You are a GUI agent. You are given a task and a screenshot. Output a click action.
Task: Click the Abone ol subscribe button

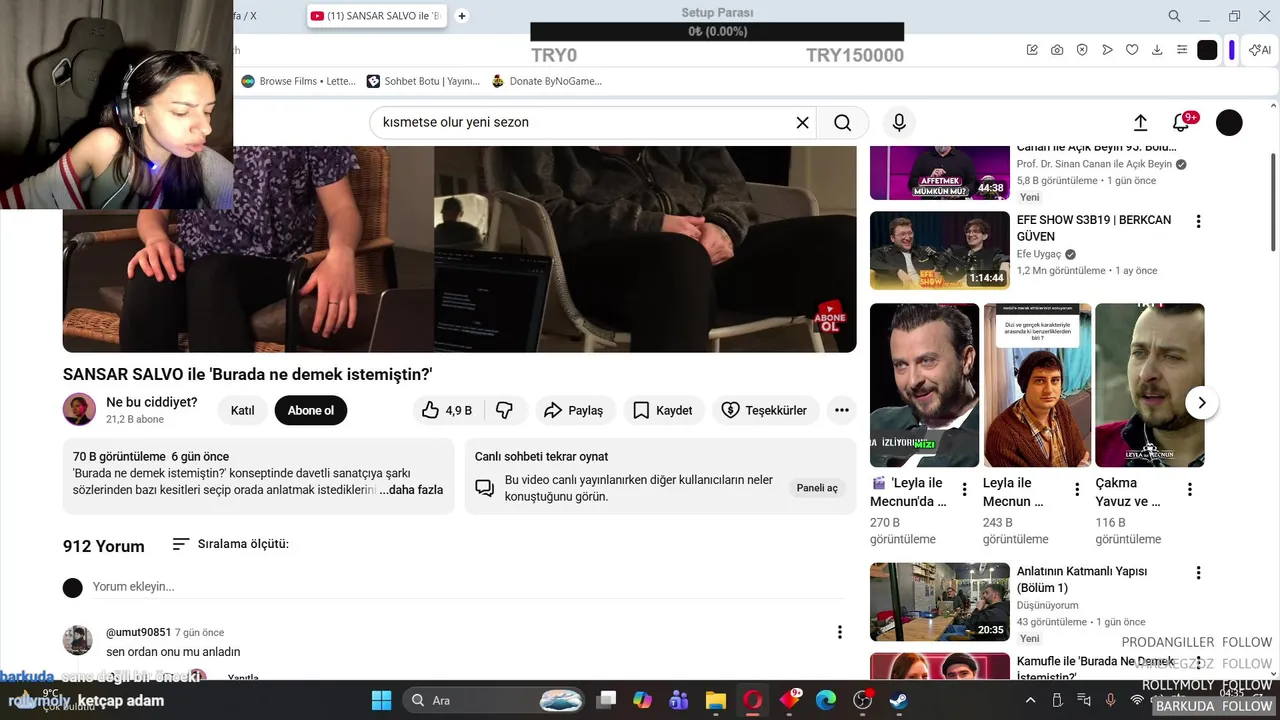pos(311,410)
